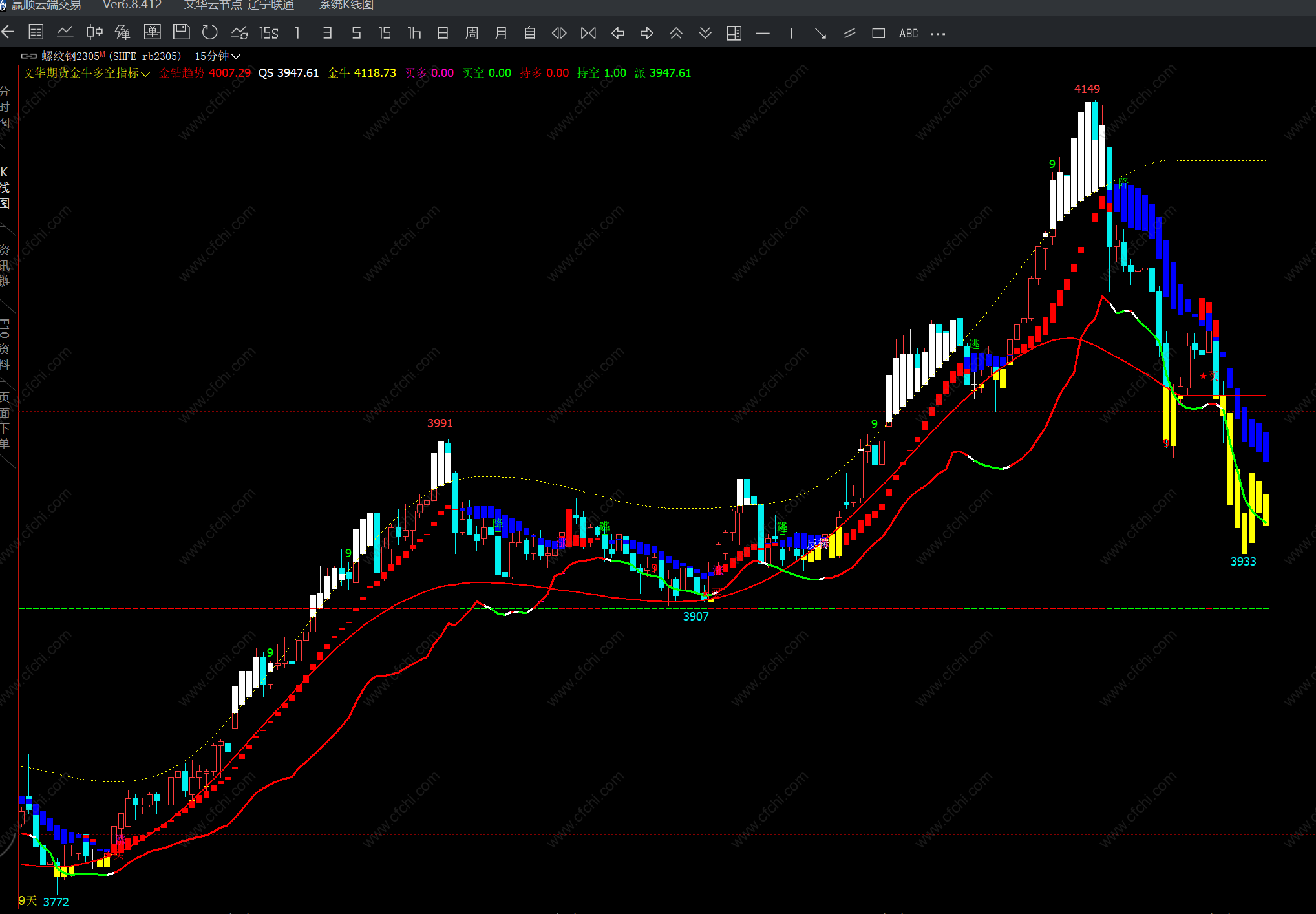This screenshot has width=1316, height=914.
Task: Click the save floppy disk icon
Action: 182,32
